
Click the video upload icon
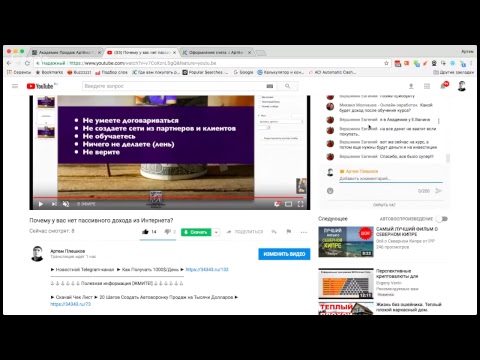click(411, 86)
